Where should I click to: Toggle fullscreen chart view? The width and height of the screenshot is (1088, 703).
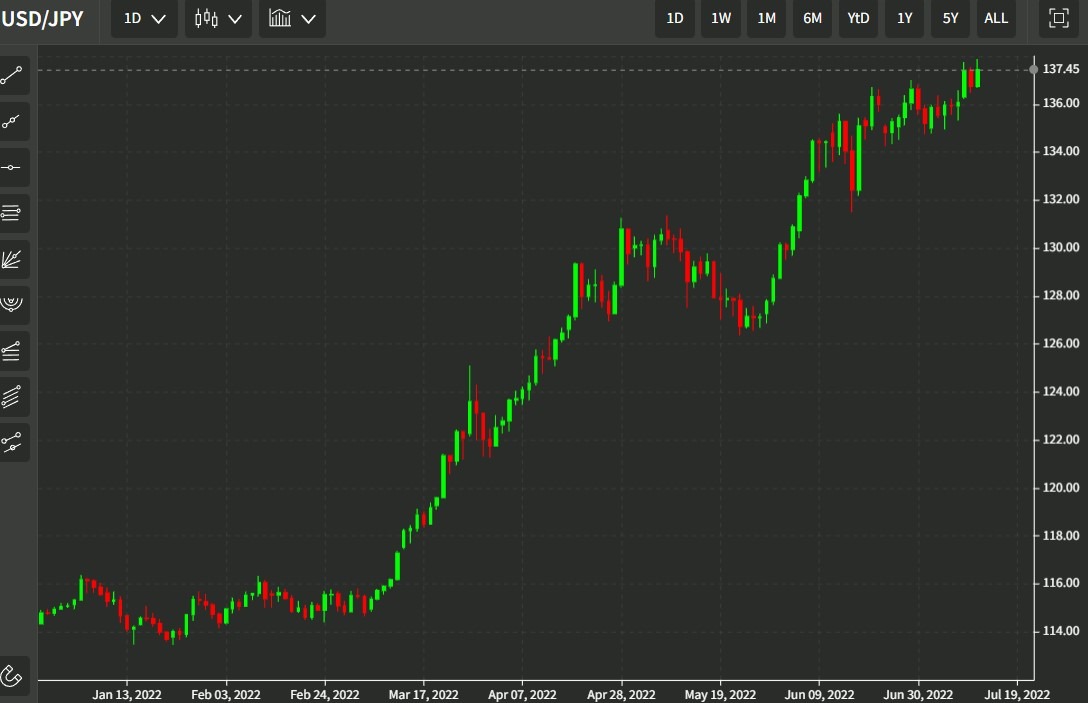tap(1058, 18)
